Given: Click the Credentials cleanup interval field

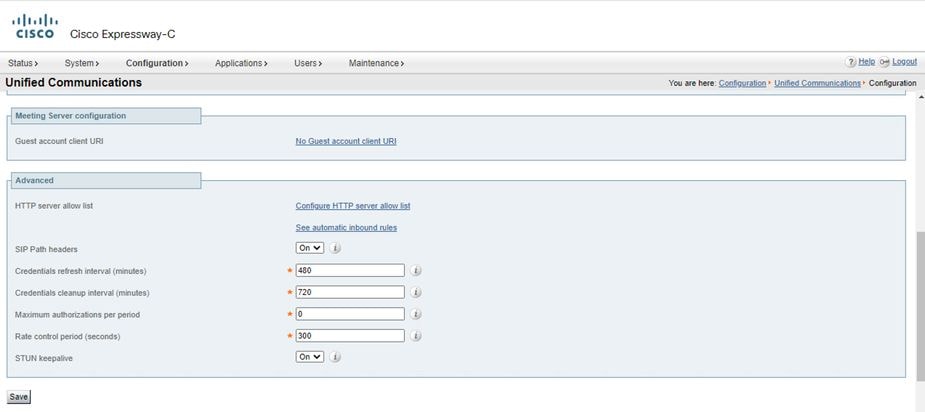Looking at the screenshot, I should 350,292.
